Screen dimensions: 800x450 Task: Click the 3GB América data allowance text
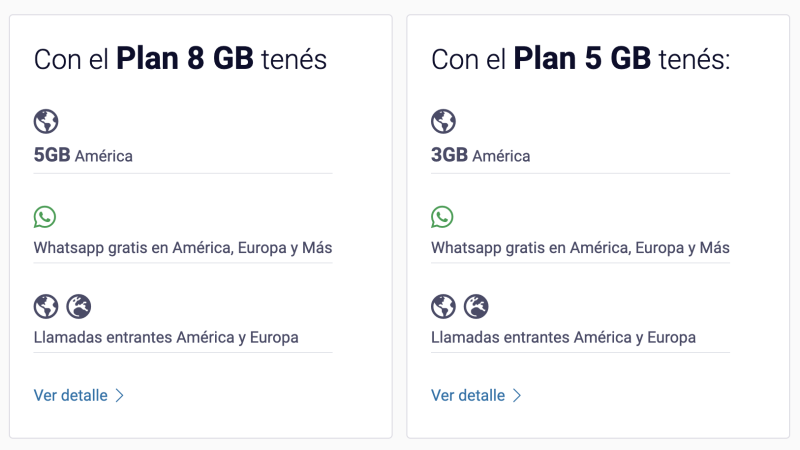[x=481, y=155]
